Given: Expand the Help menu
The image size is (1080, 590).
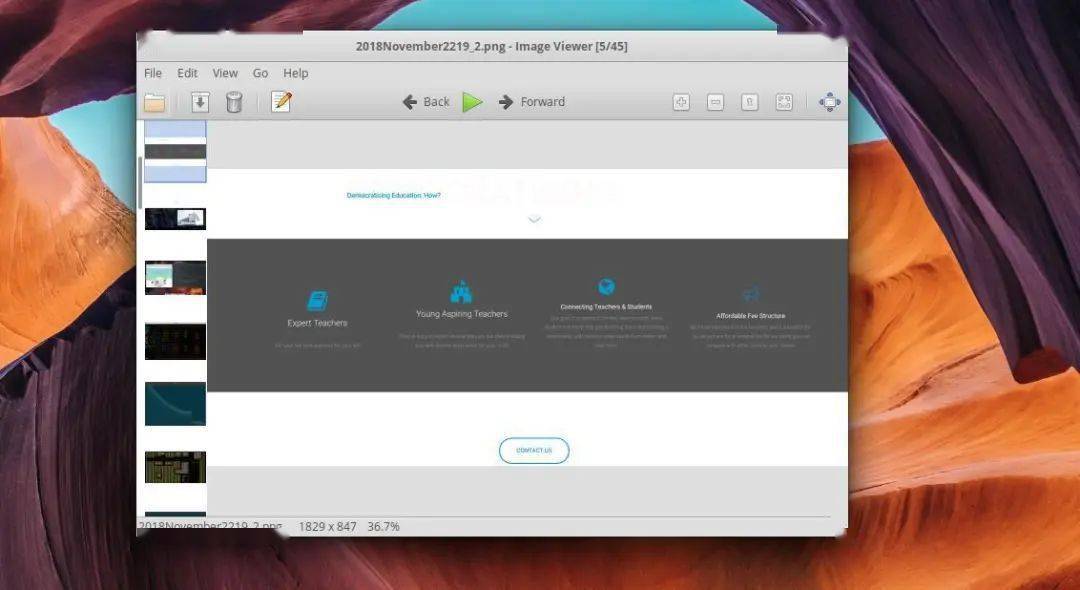Looking at the screenshot, I should point(295,73).
